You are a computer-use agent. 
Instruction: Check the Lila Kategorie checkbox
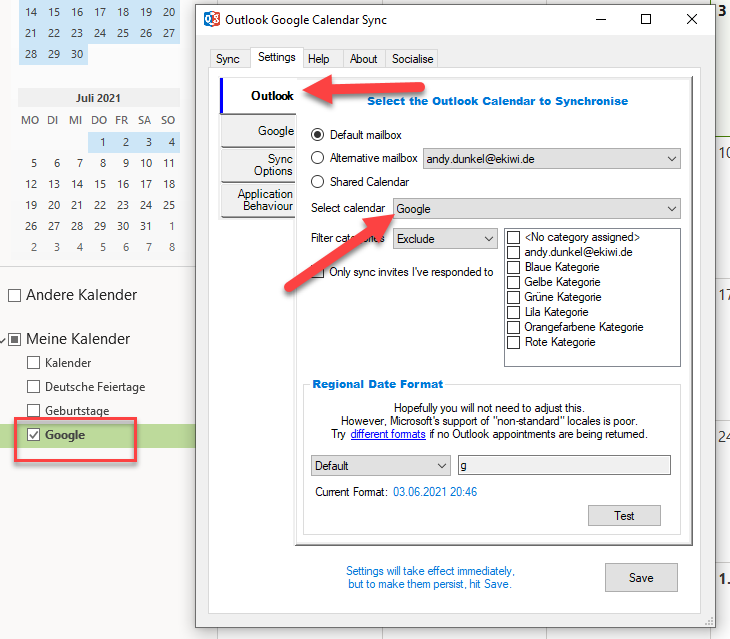tap(514, 312)
